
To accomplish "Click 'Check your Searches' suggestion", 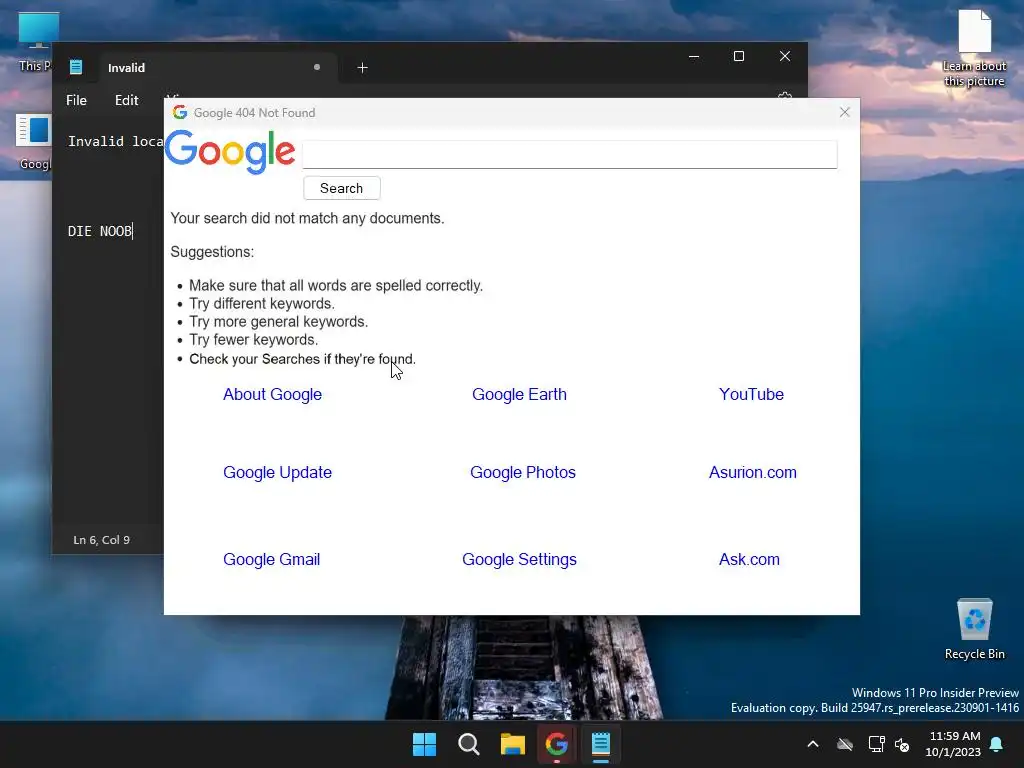I will (x=302, y=359).
